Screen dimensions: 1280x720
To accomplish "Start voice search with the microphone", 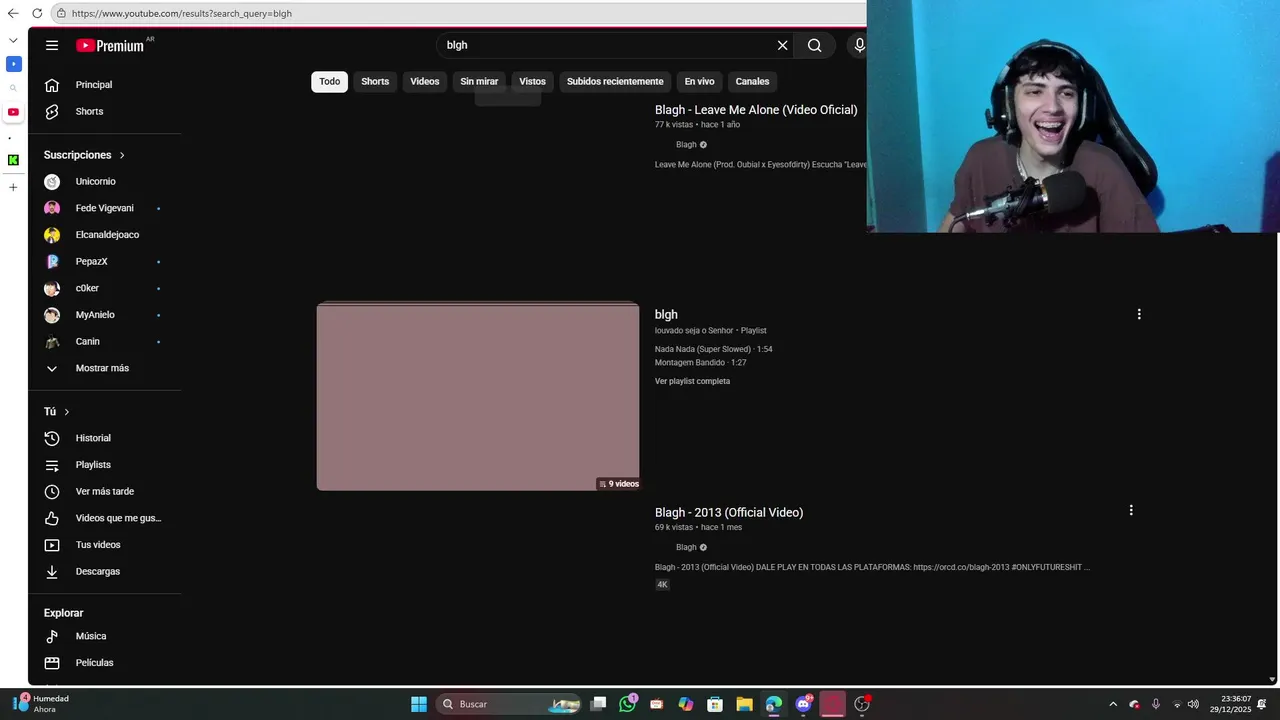I will 859,45.
